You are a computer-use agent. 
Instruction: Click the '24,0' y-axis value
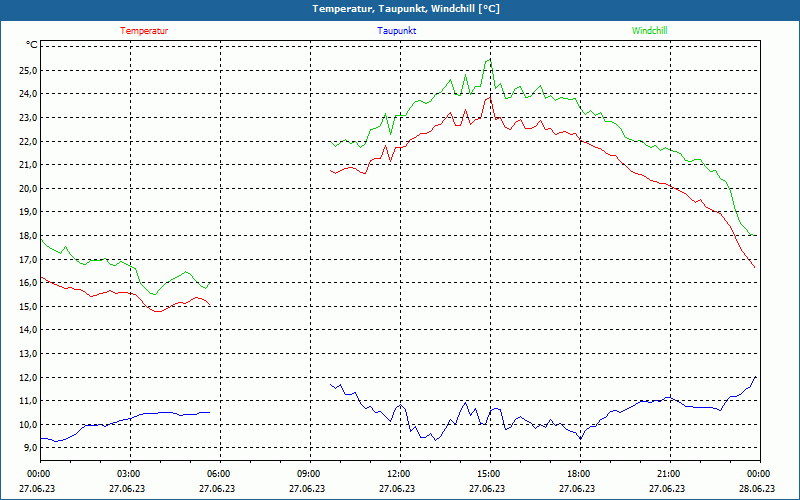coord(28,94)
